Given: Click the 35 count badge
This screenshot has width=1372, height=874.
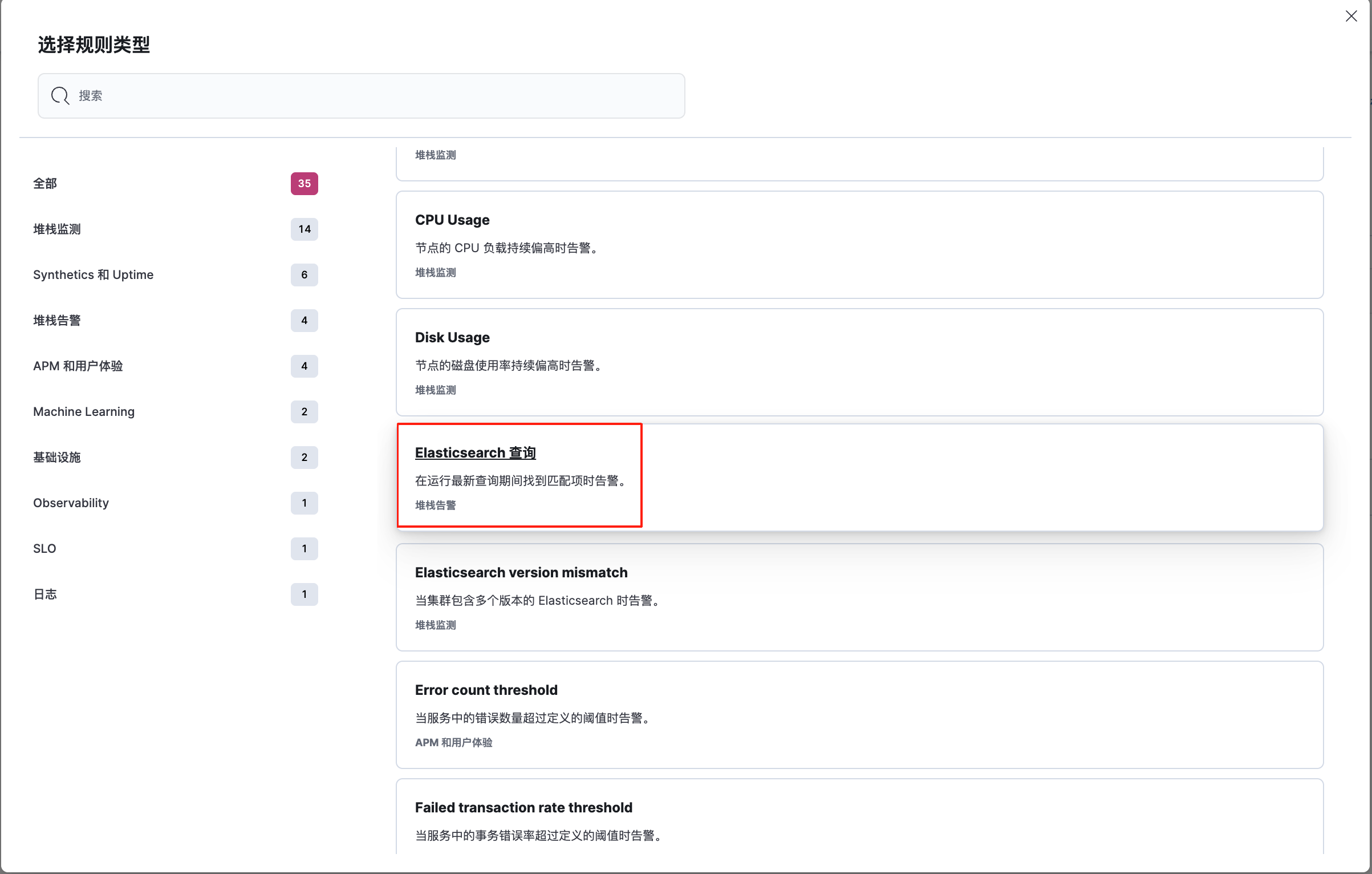Looking at the screenshot, I should (305, 183).
